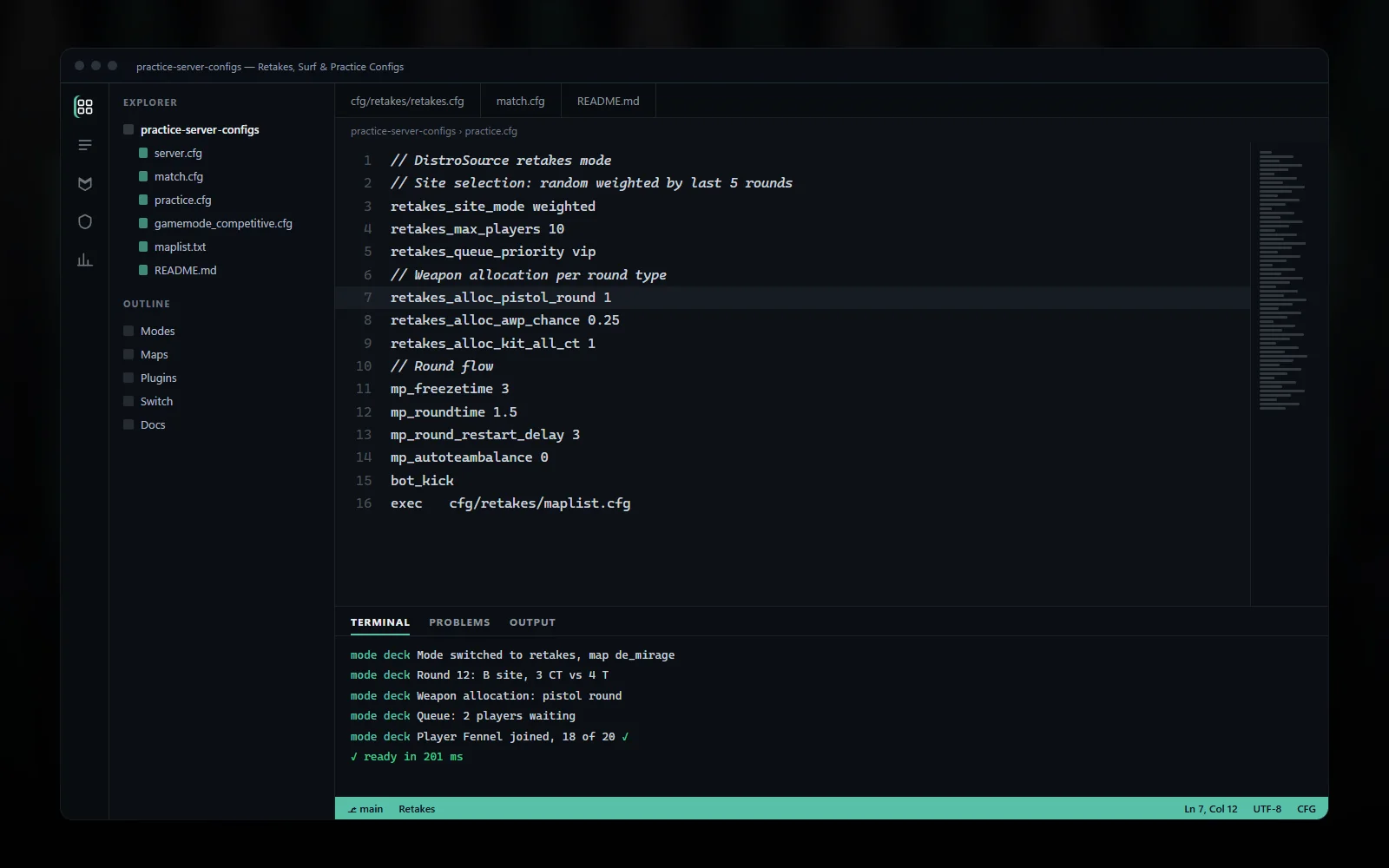The image size is (1389, 868).
Task: Open the pennant badge icon in activity bar
Action: click(84, 183)
